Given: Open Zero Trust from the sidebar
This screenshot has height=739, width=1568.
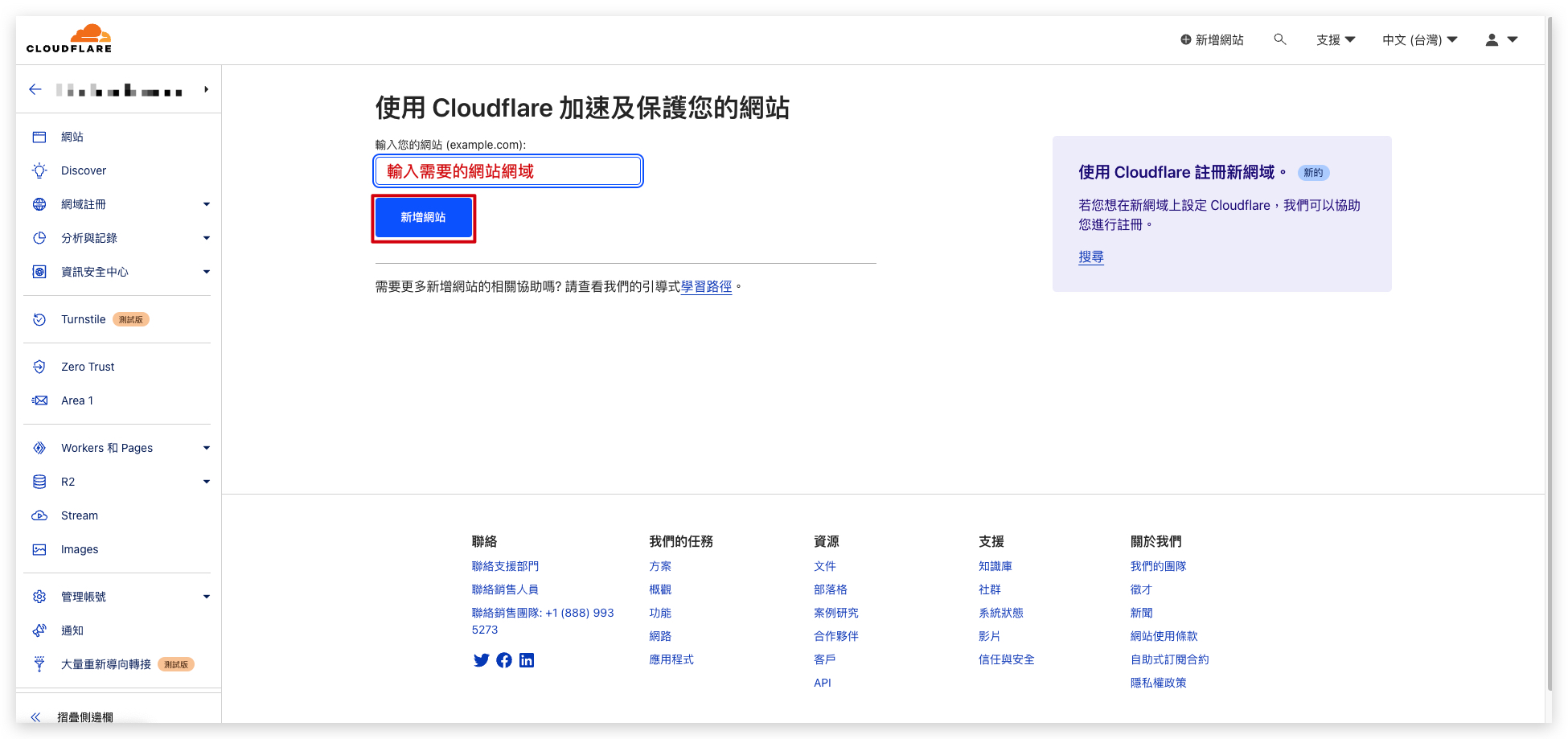Looking at the screenshot, I should coord(87,367).
